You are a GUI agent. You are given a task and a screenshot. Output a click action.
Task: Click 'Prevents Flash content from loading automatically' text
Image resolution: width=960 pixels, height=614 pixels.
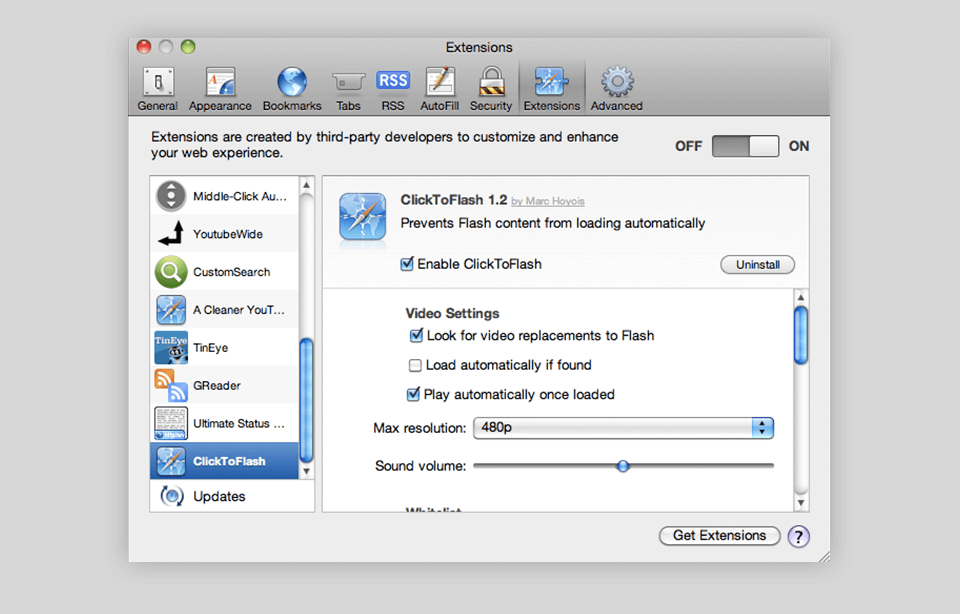click(x=553, y=223)
